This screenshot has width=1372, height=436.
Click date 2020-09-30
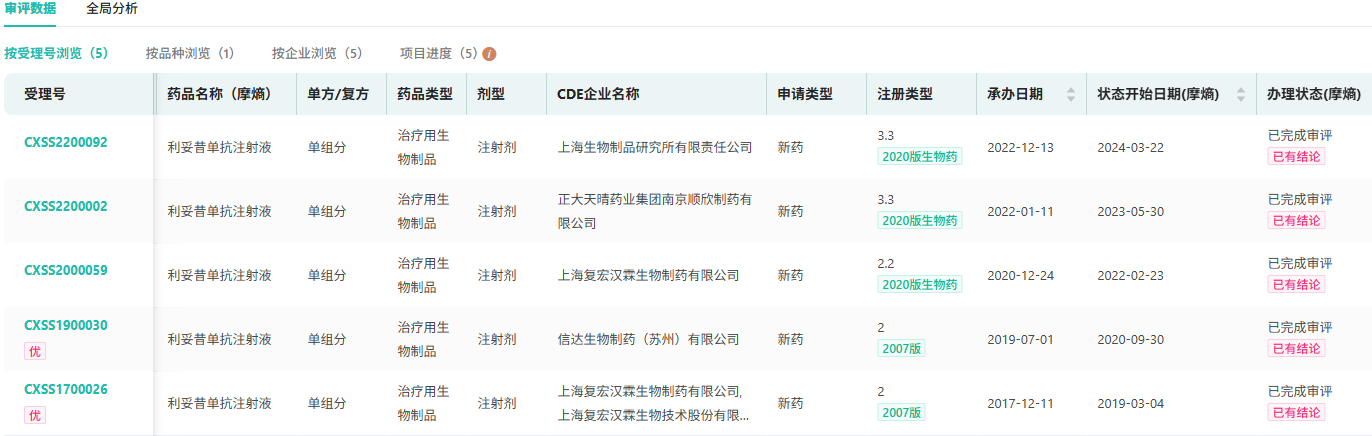pos(1130,339)
